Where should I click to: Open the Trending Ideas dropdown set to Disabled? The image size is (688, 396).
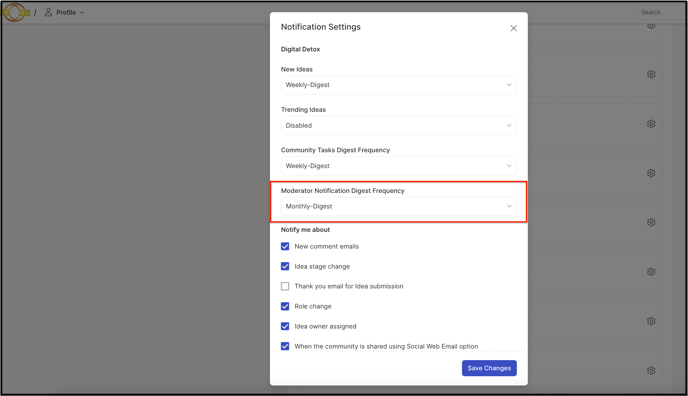point(398,125)
